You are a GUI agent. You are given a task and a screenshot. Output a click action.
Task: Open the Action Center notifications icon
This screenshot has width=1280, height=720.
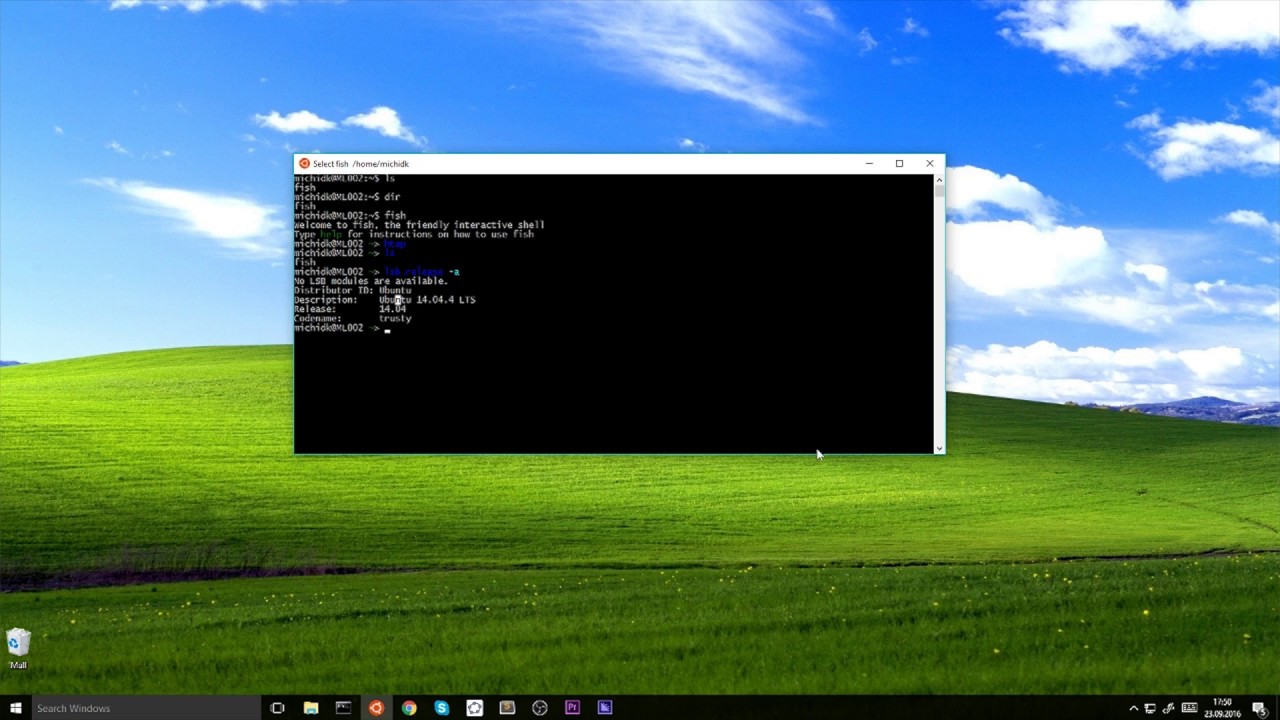[1259, 708]
